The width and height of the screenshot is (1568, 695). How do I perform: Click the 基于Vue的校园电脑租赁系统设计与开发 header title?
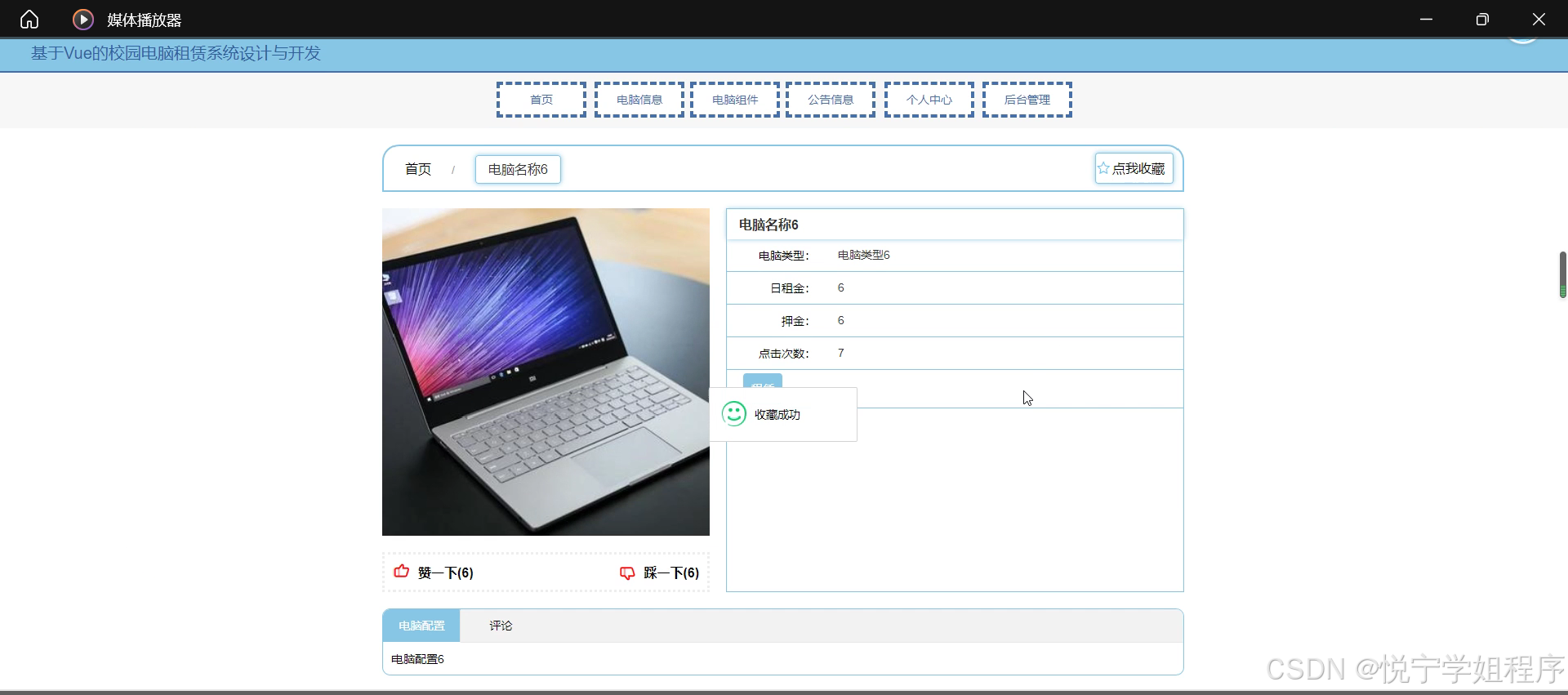pos(176,53)
